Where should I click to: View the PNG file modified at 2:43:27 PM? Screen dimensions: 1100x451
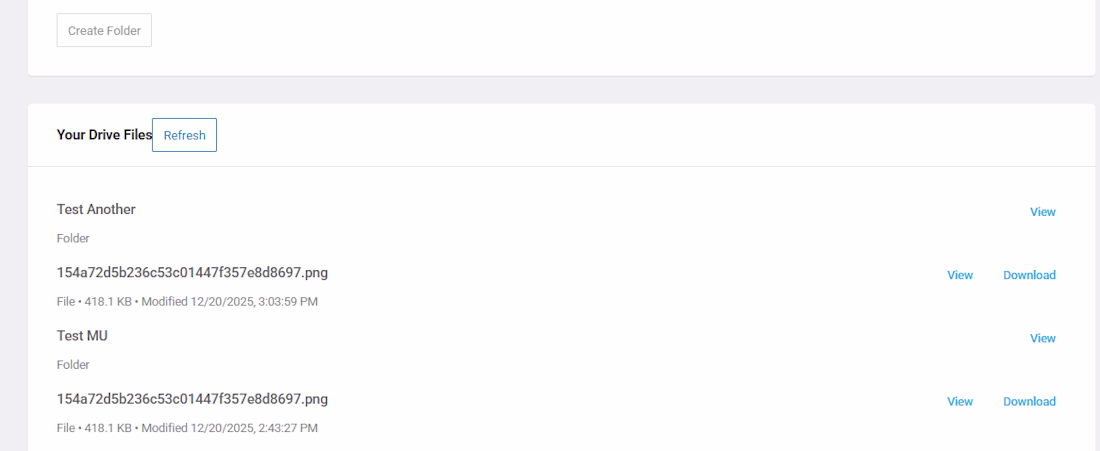[959, 401]
